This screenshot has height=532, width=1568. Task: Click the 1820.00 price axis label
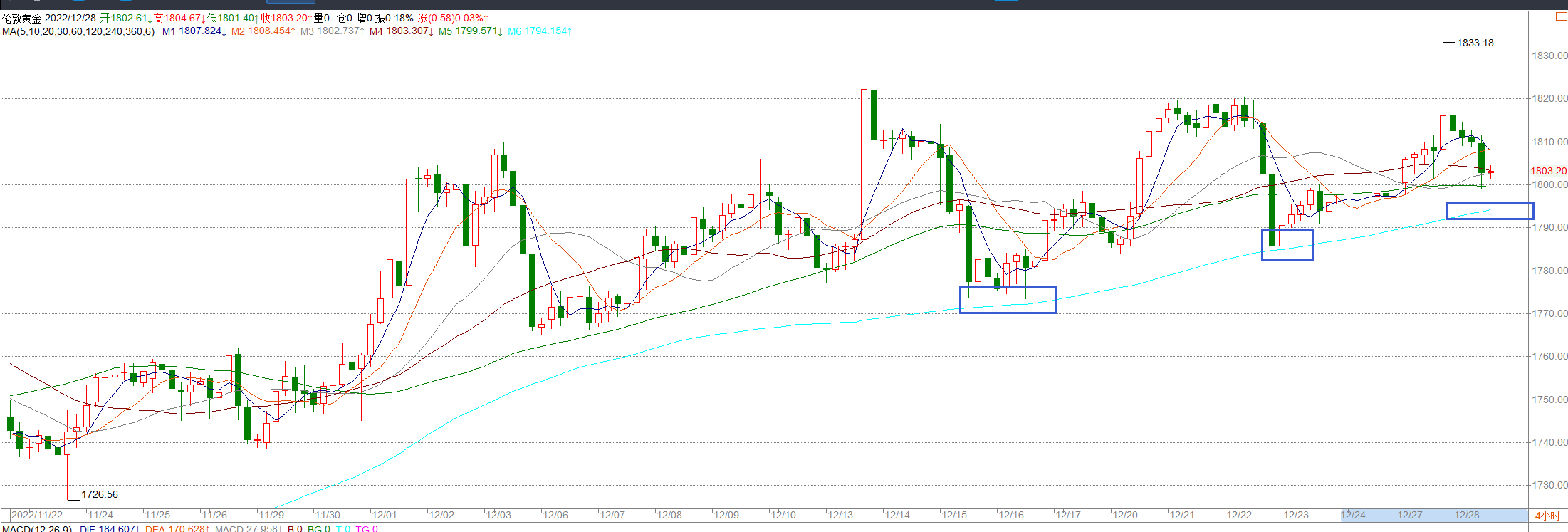1549,98
